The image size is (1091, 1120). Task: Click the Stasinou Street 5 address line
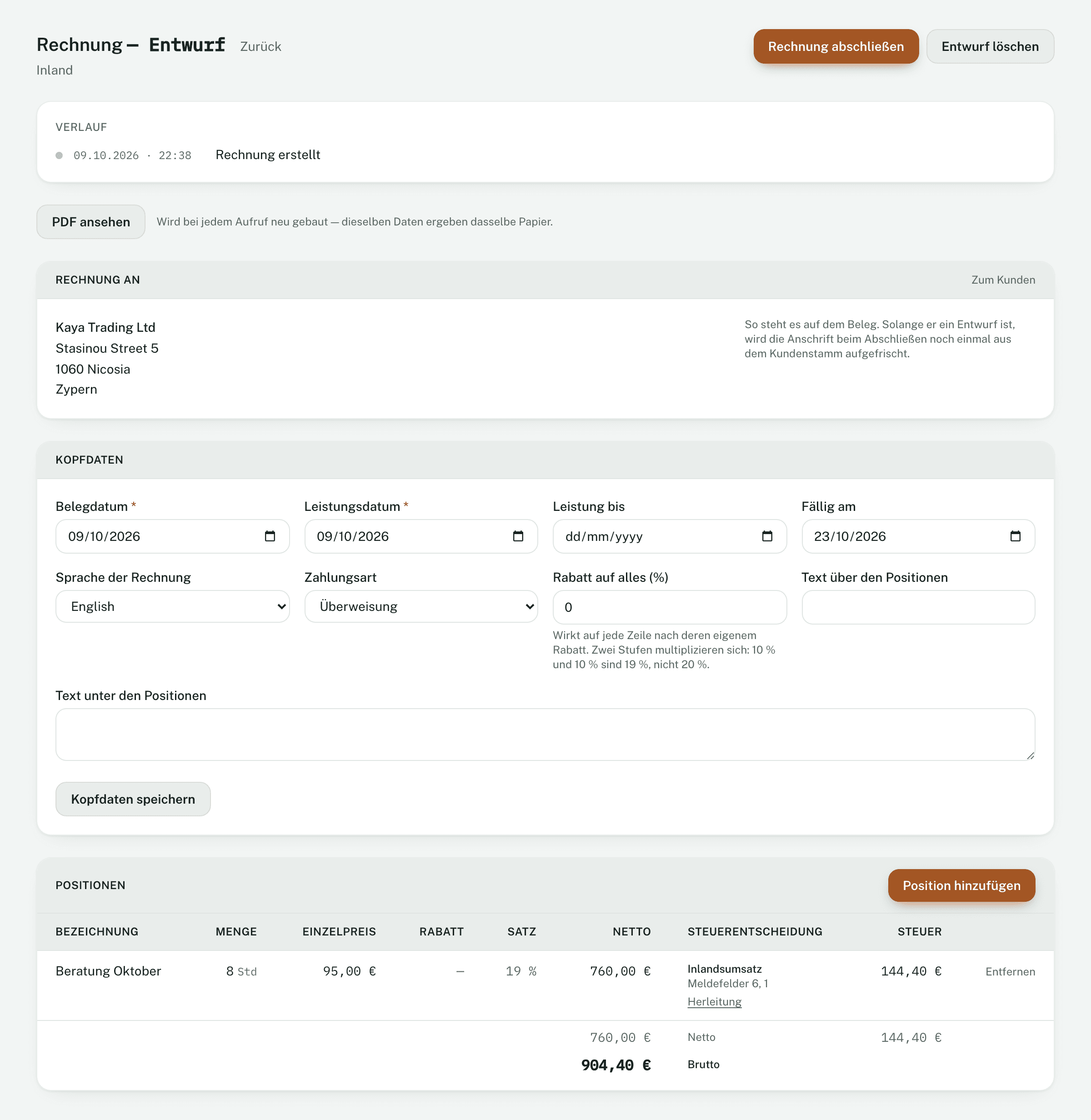click(107, 348)
